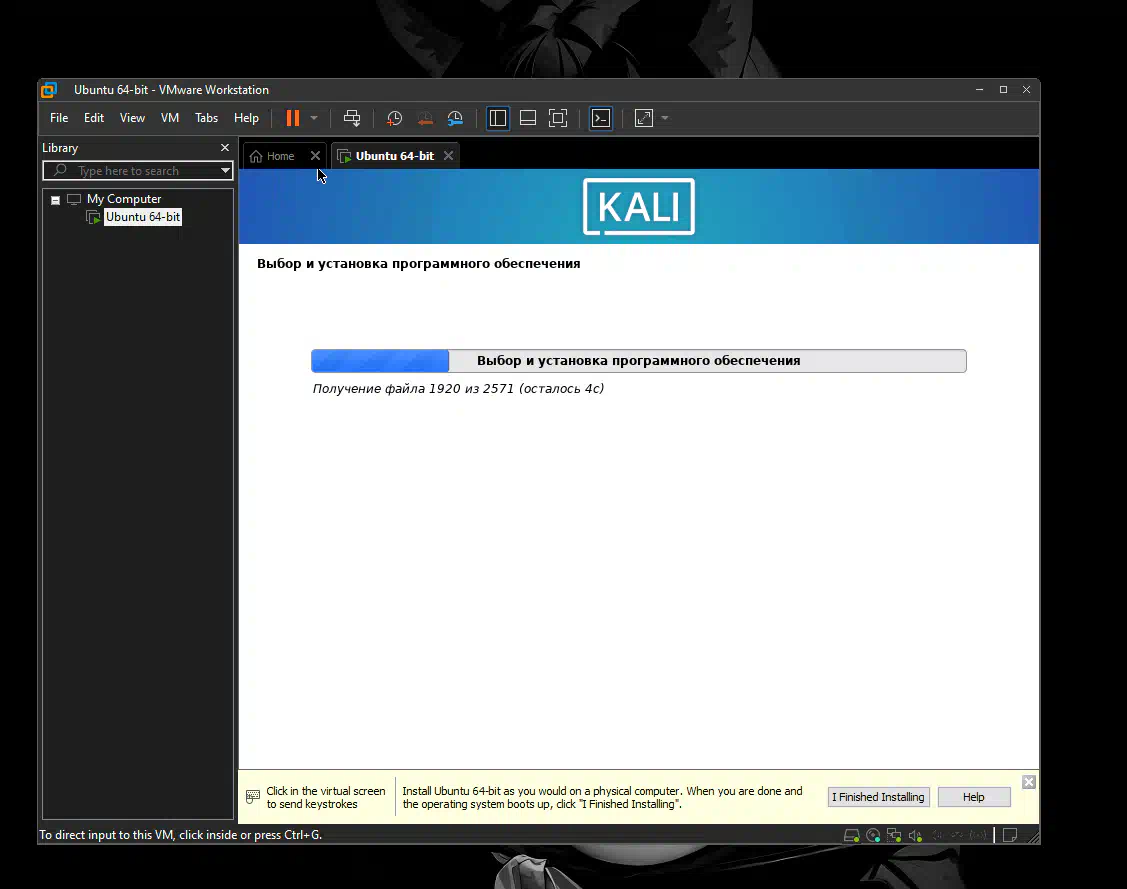1127x889 pixels.
Task: Collapse the My Computer tree node
Action: click(x=55, y=200)
